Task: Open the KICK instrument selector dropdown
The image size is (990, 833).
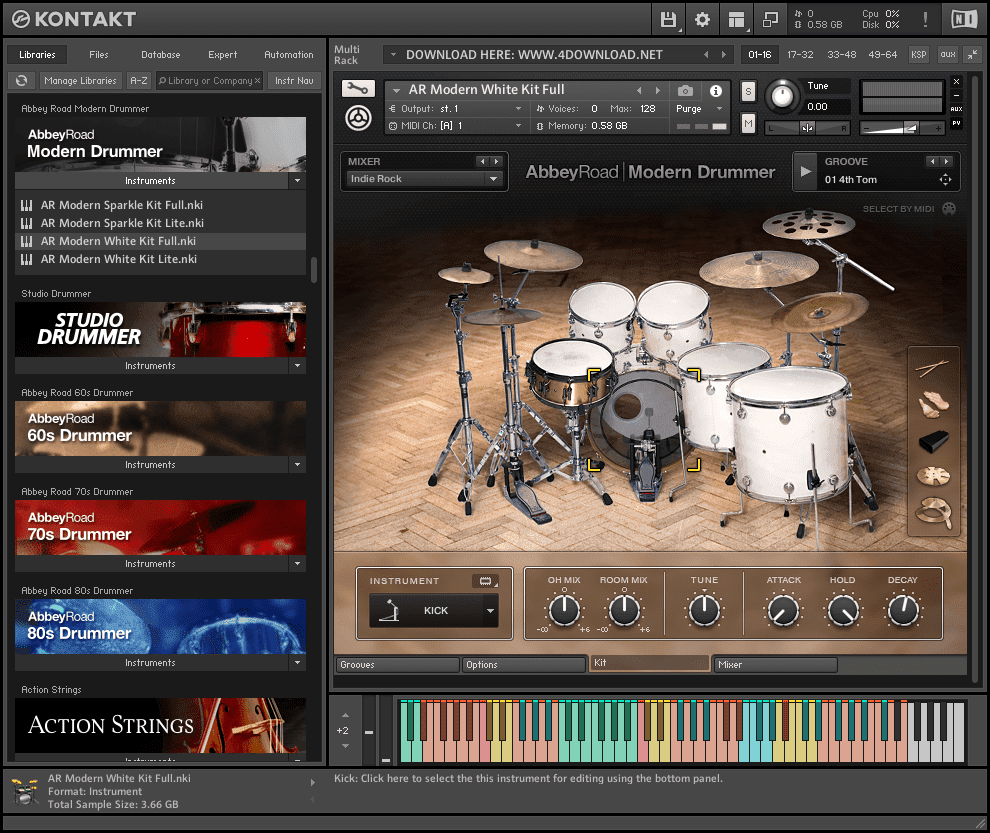Action: pyautogui.click(x=434, y=611)
